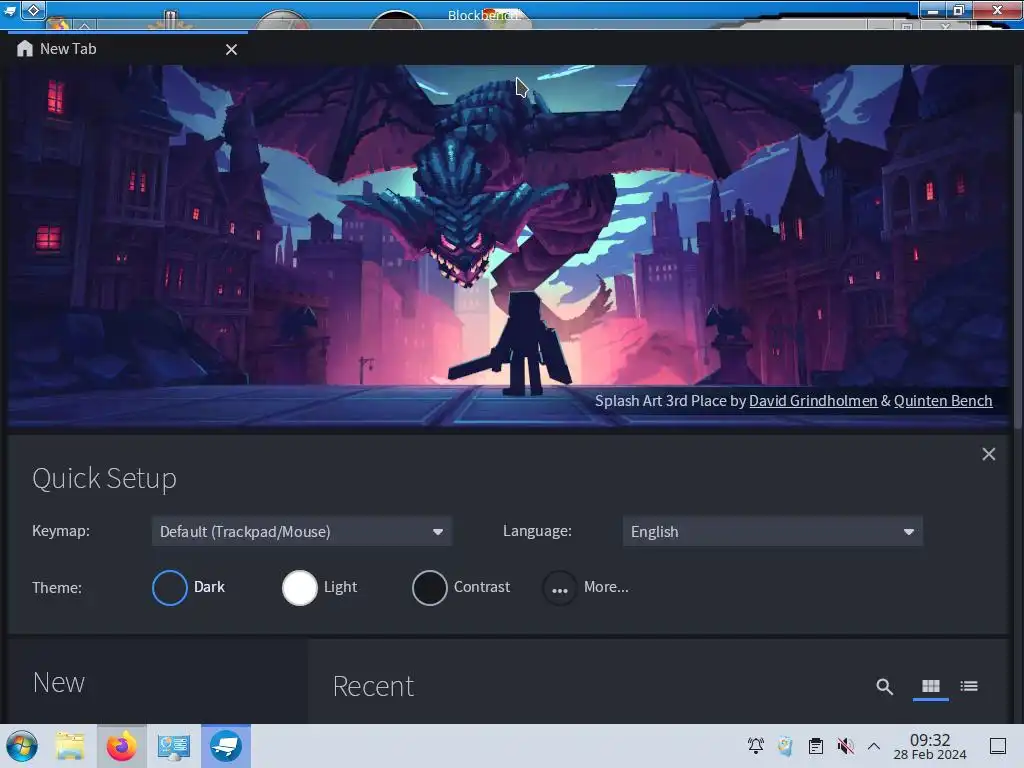Click the Recent section heading
The image size is (1024, 768).
point(373,686)
